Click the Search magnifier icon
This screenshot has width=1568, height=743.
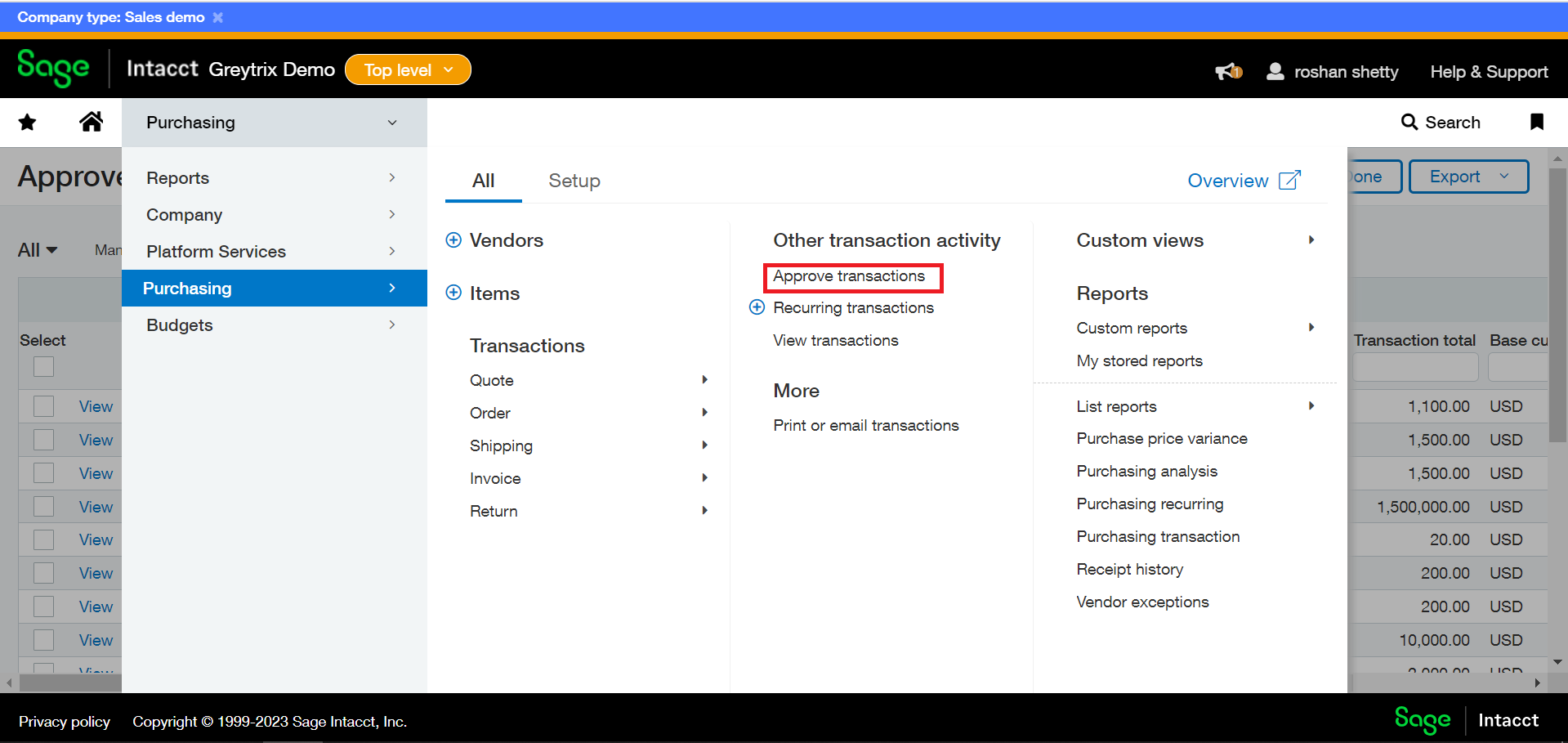1409,122
